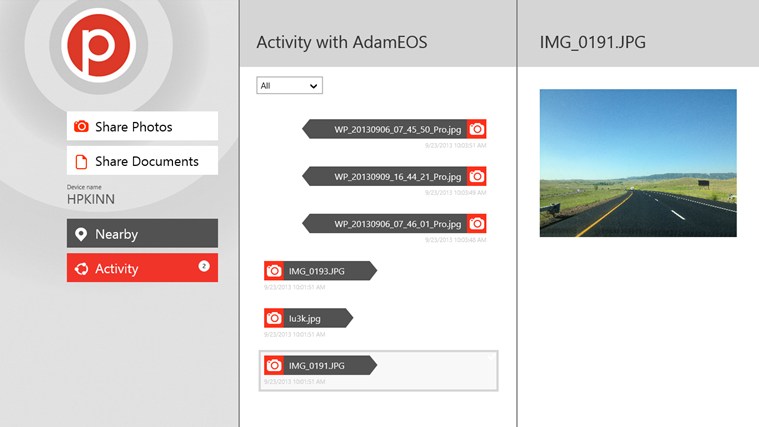Click the document icon on Share Documents
Viewport: 759px width, 427px height.
(81, 161)
